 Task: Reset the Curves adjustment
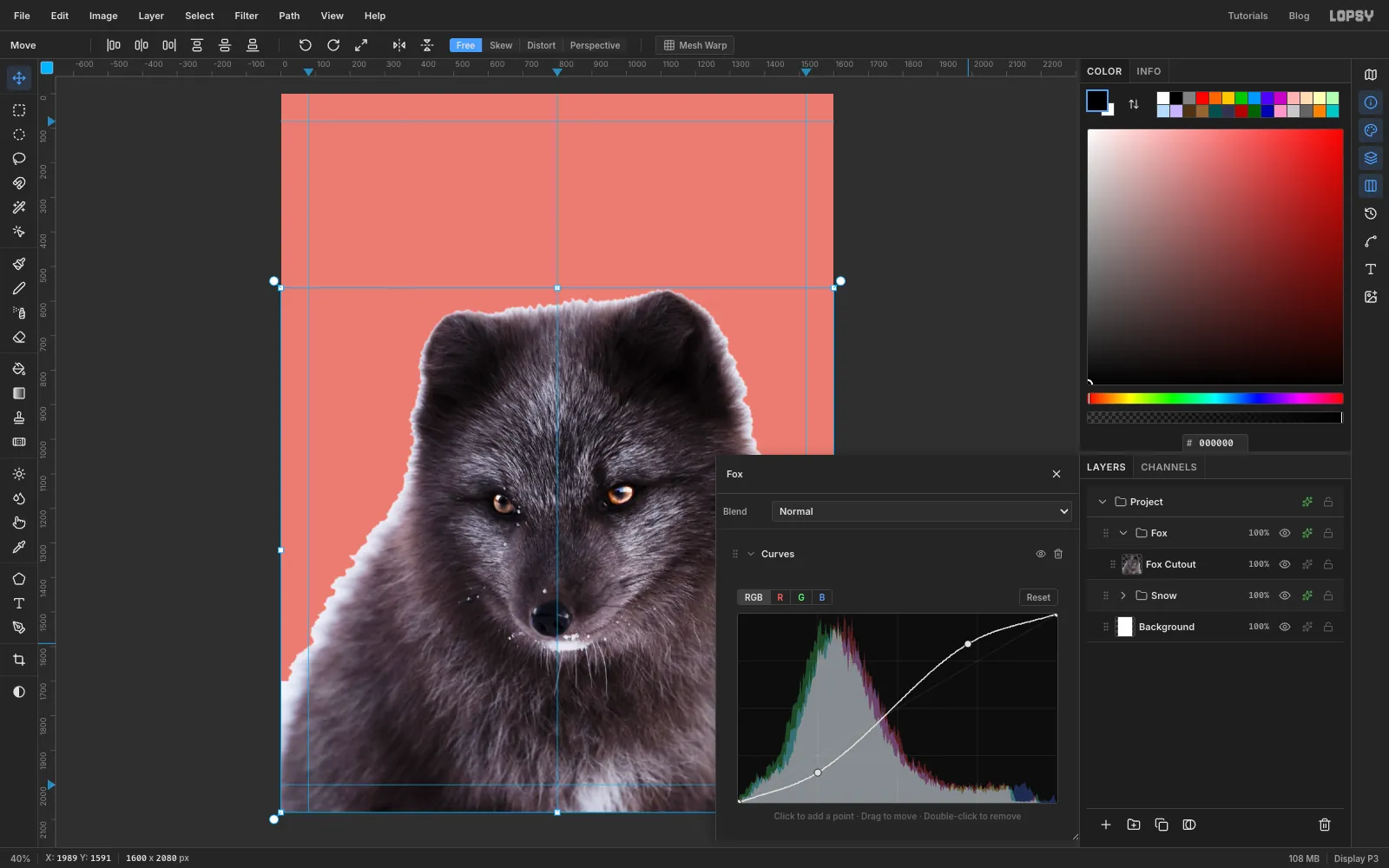click(1038, 597)
